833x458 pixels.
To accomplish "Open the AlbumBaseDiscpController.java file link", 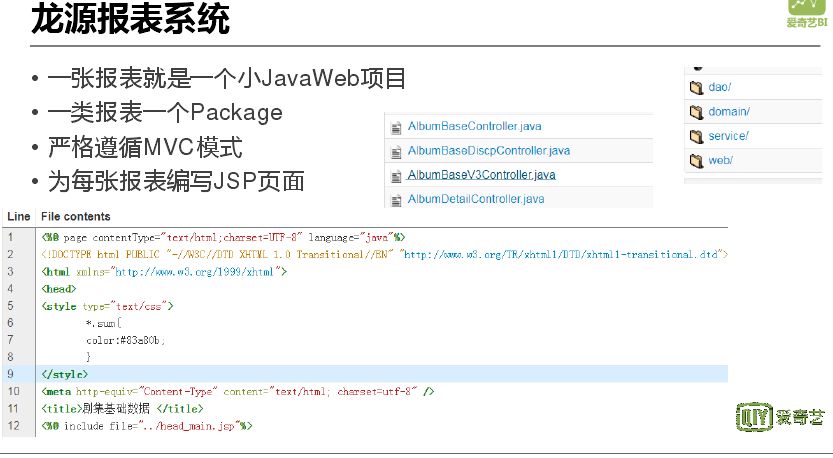I will (x=489, y=151).
